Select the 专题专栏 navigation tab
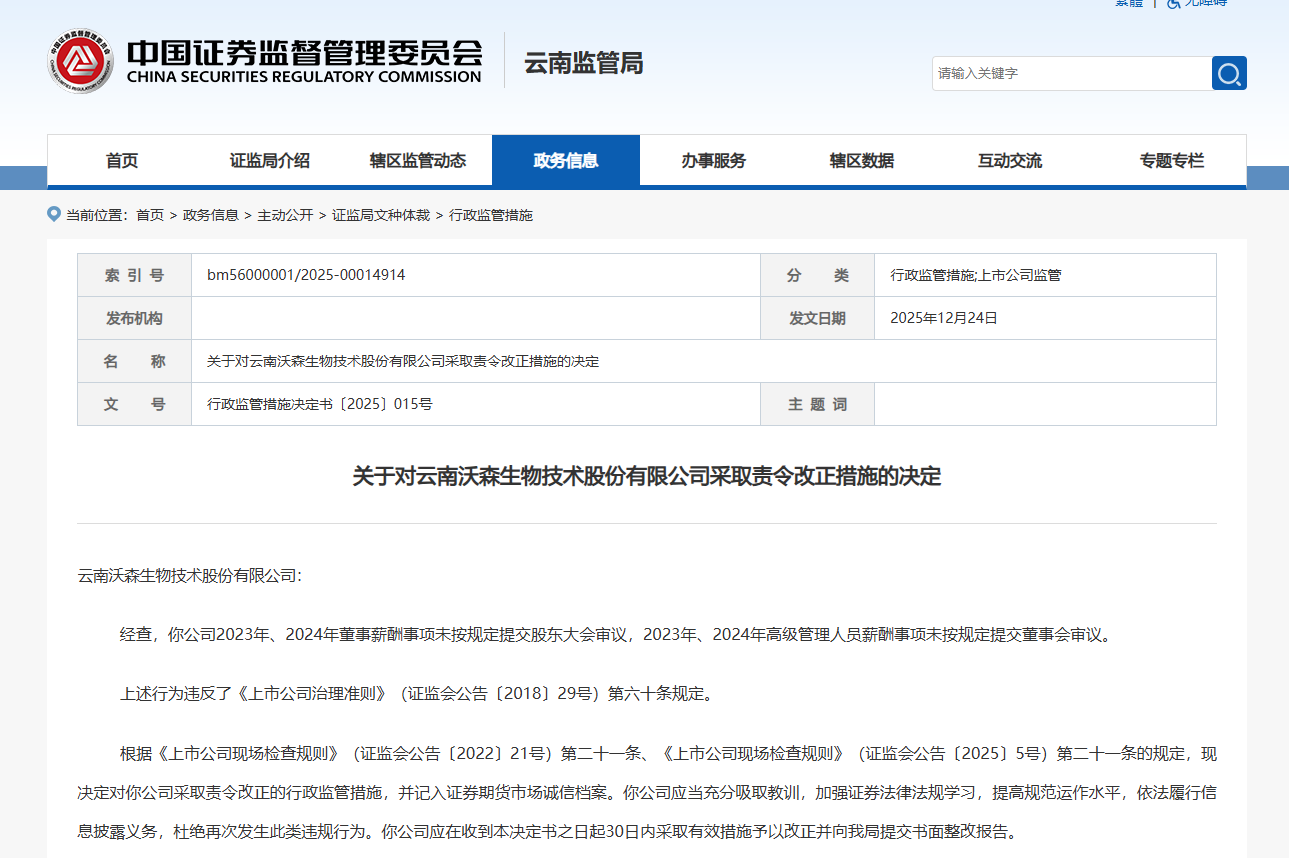Viewport: 1289px width, 858px height. click(x=1172, y=161)
